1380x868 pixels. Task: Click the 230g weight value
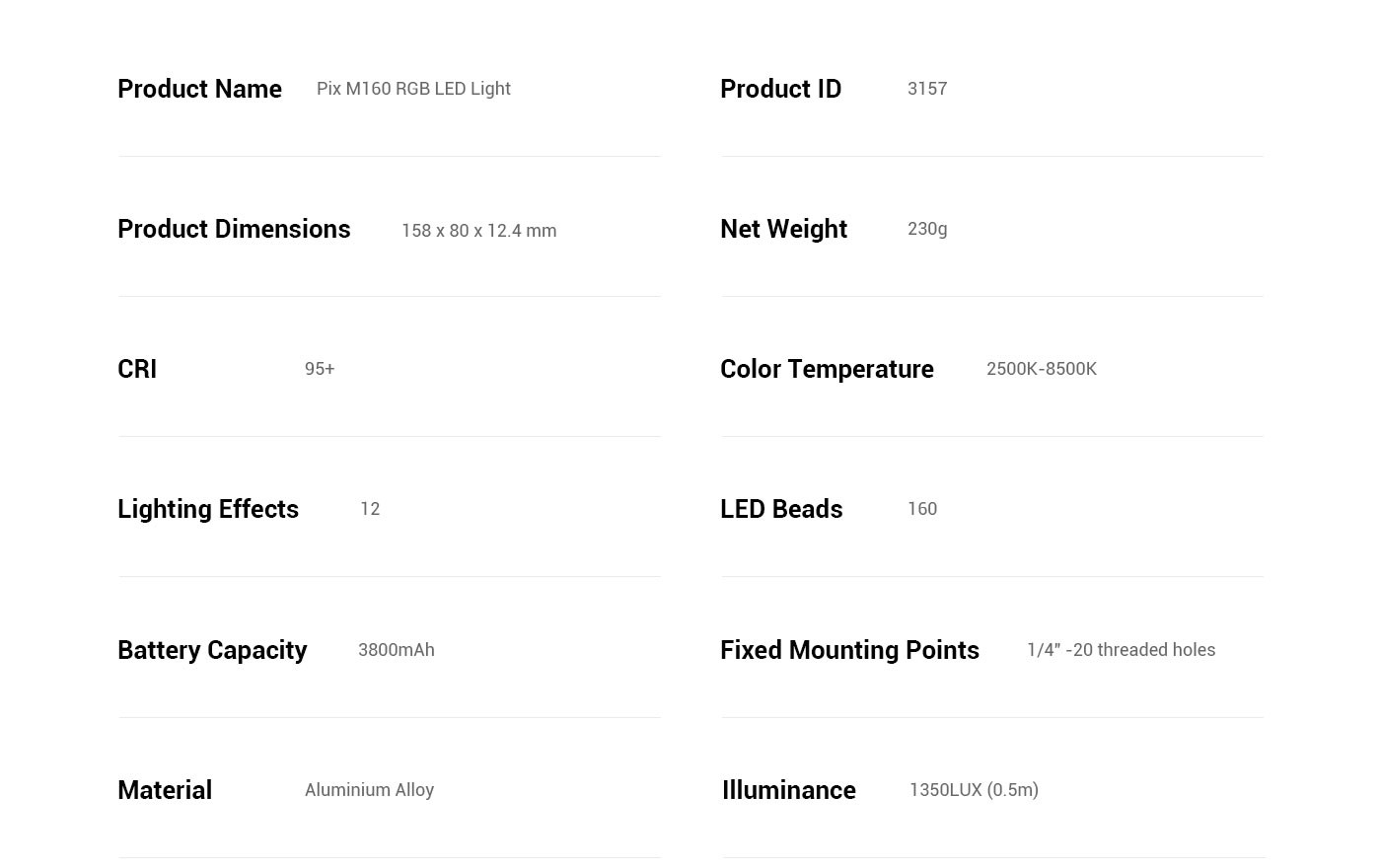927,229
